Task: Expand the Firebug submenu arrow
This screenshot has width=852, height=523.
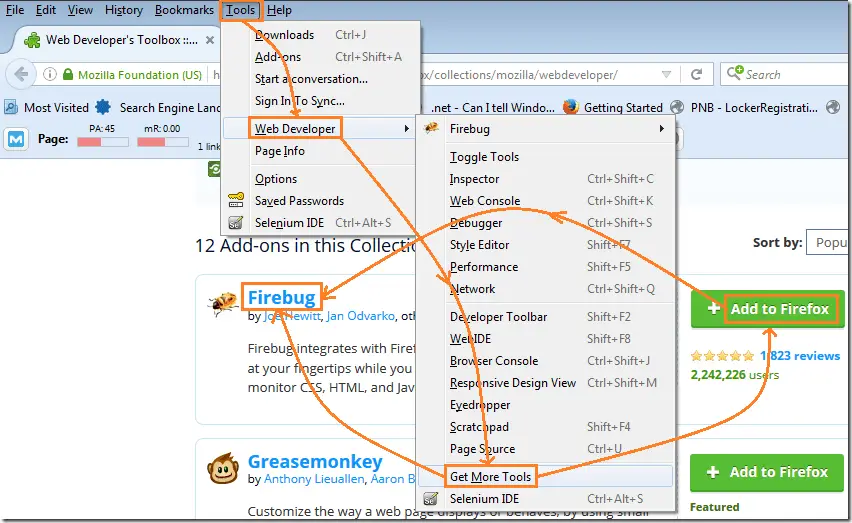Action: point(661,129)
